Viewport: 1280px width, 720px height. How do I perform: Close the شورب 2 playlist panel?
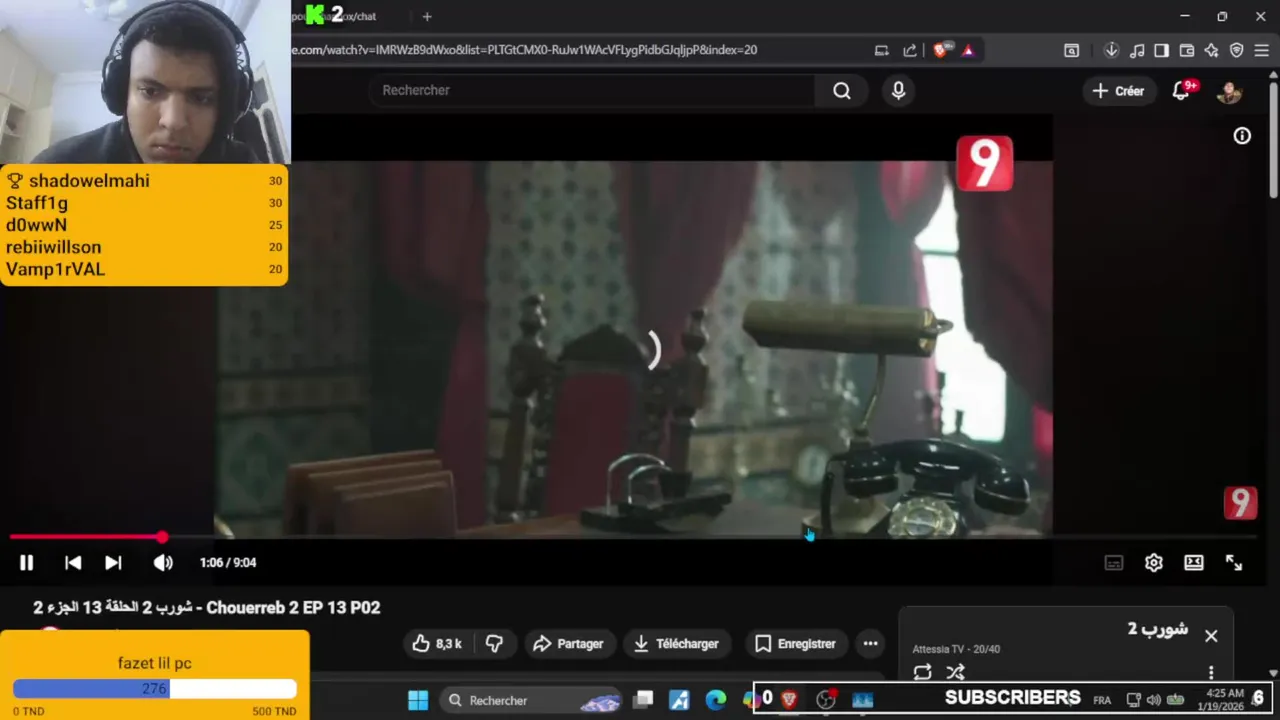(1211, 636)
